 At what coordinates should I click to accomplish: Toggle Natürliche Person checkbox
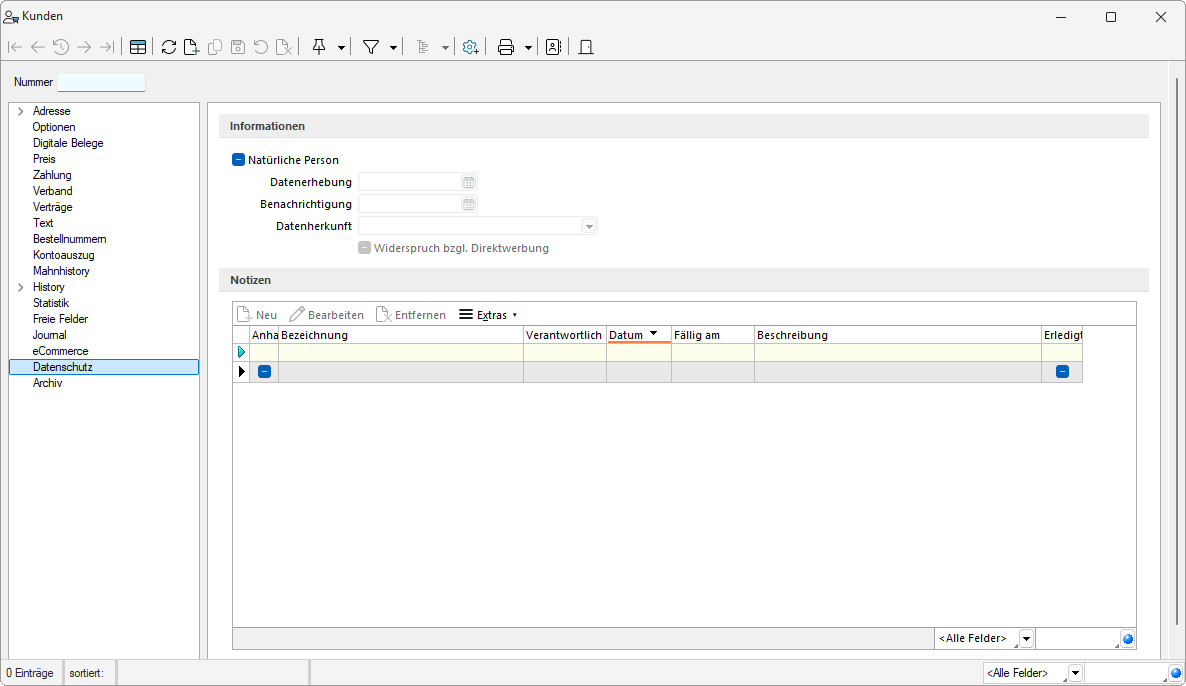pyautogui.click(x=238, y=160)
